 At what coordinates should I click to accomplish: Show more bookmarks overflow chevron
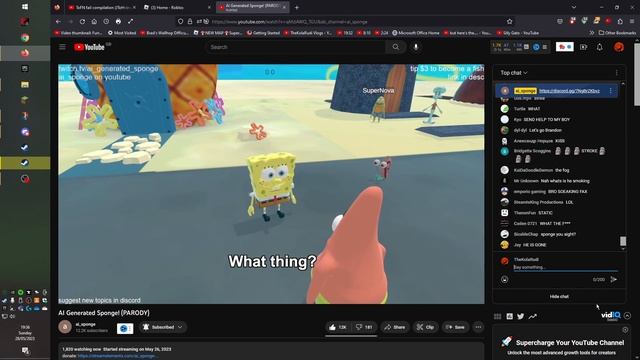[x=591, y=33]
